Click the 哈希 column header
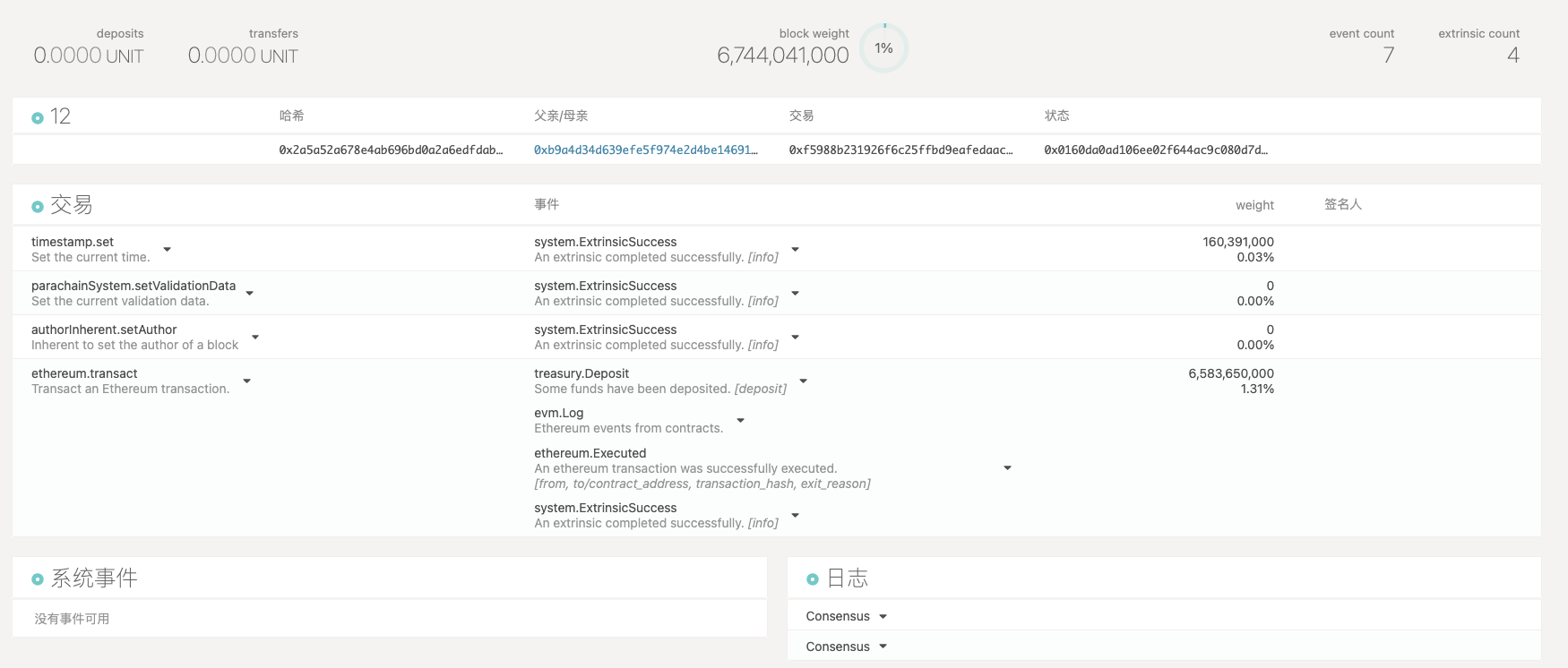 click(292, 116)
